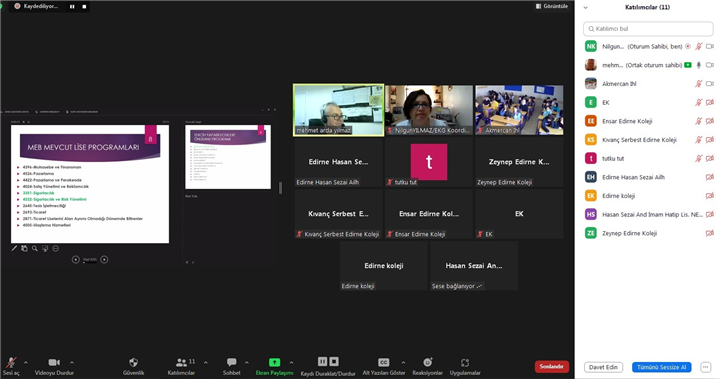The height and width of the screenshot is (379, 720).
Task: Go to previous slide arrow
Action: click(76, 260)
